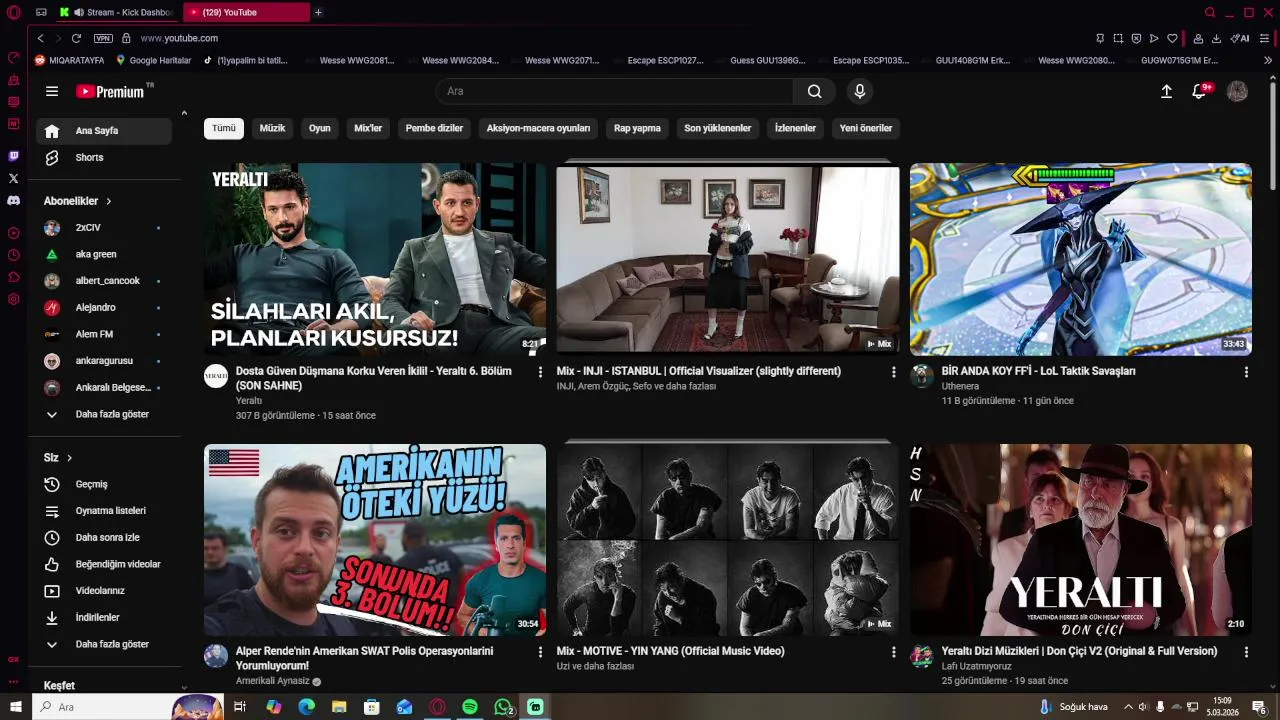Open Opera snapshot tool icon
Image resolution: width=1280 pixels, height=720 pixels.
pyautogui.click(x=1118, y=38)
